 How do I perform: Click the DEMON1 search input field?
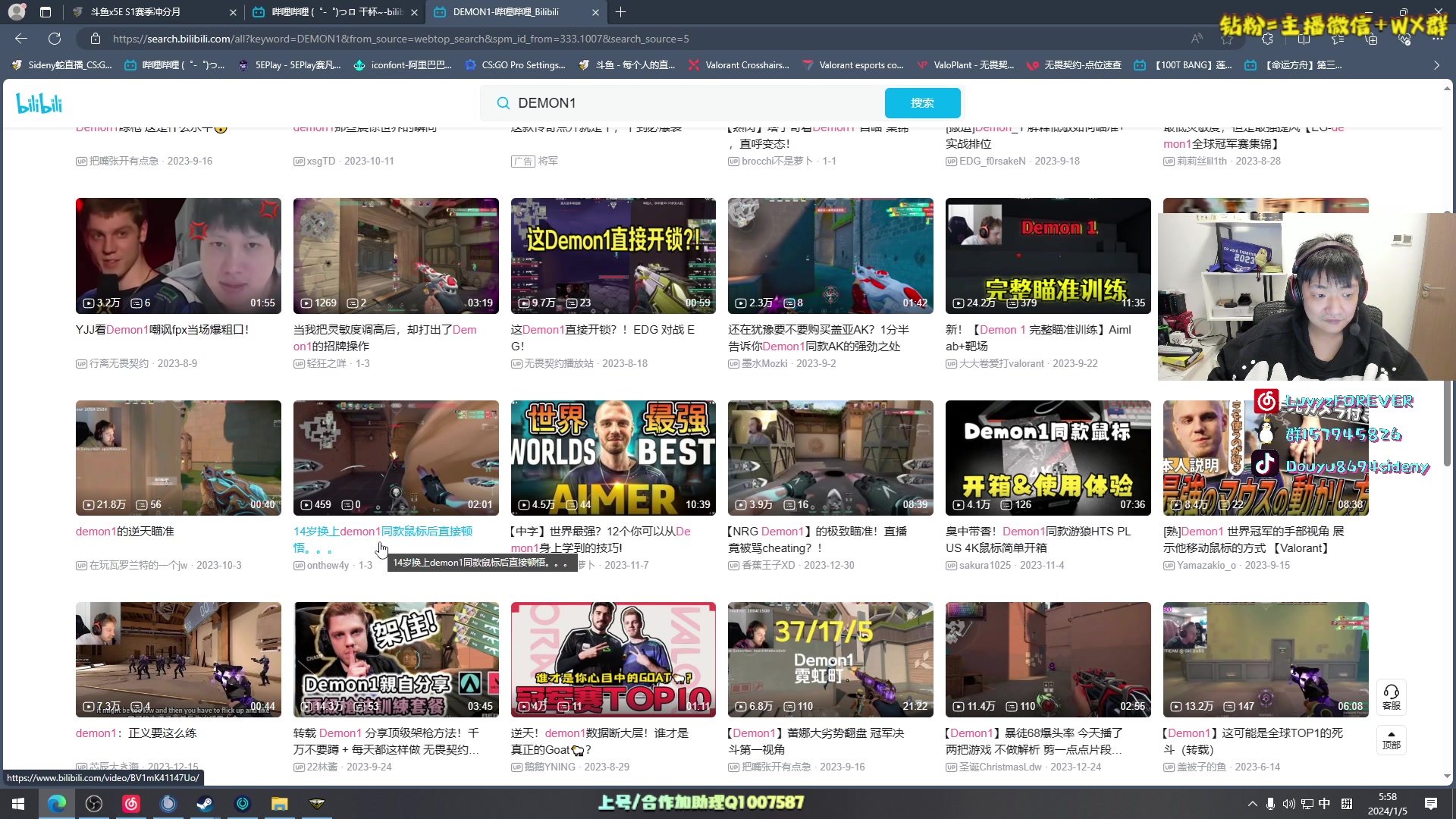(x=682, y=103)
